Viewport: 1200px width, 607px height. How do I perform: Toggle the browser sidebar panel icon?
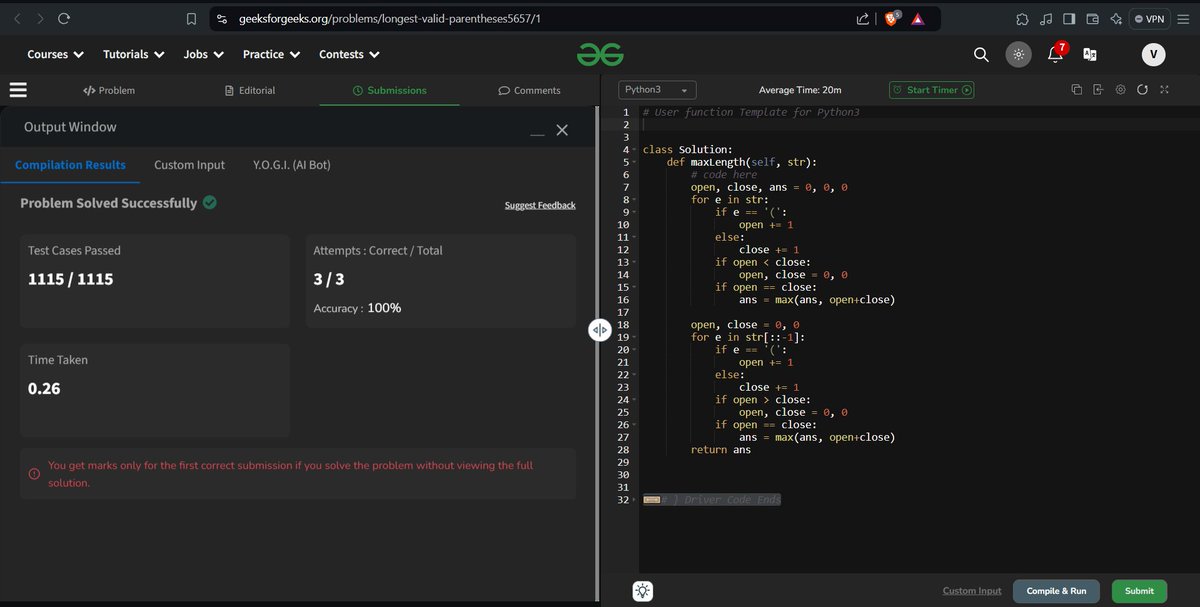(1069, 19)
